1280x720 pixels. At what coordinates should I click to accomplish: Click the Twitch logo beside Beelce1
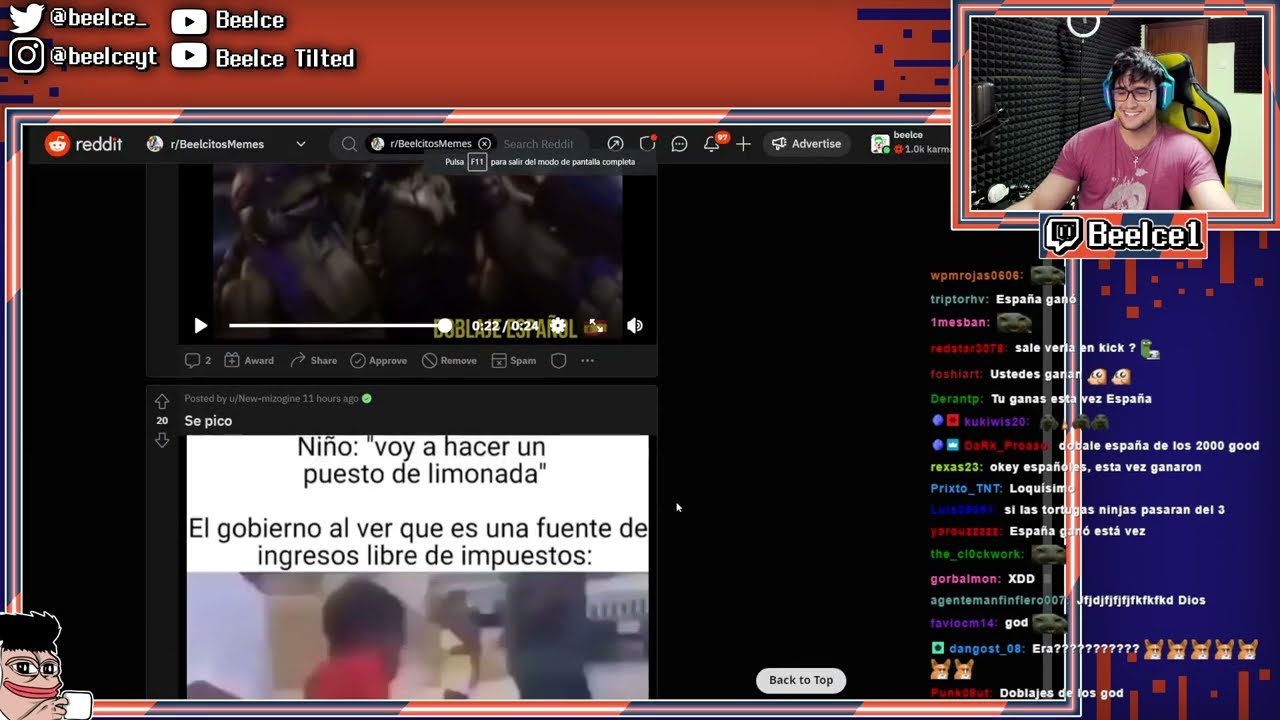pos(1063,236)
